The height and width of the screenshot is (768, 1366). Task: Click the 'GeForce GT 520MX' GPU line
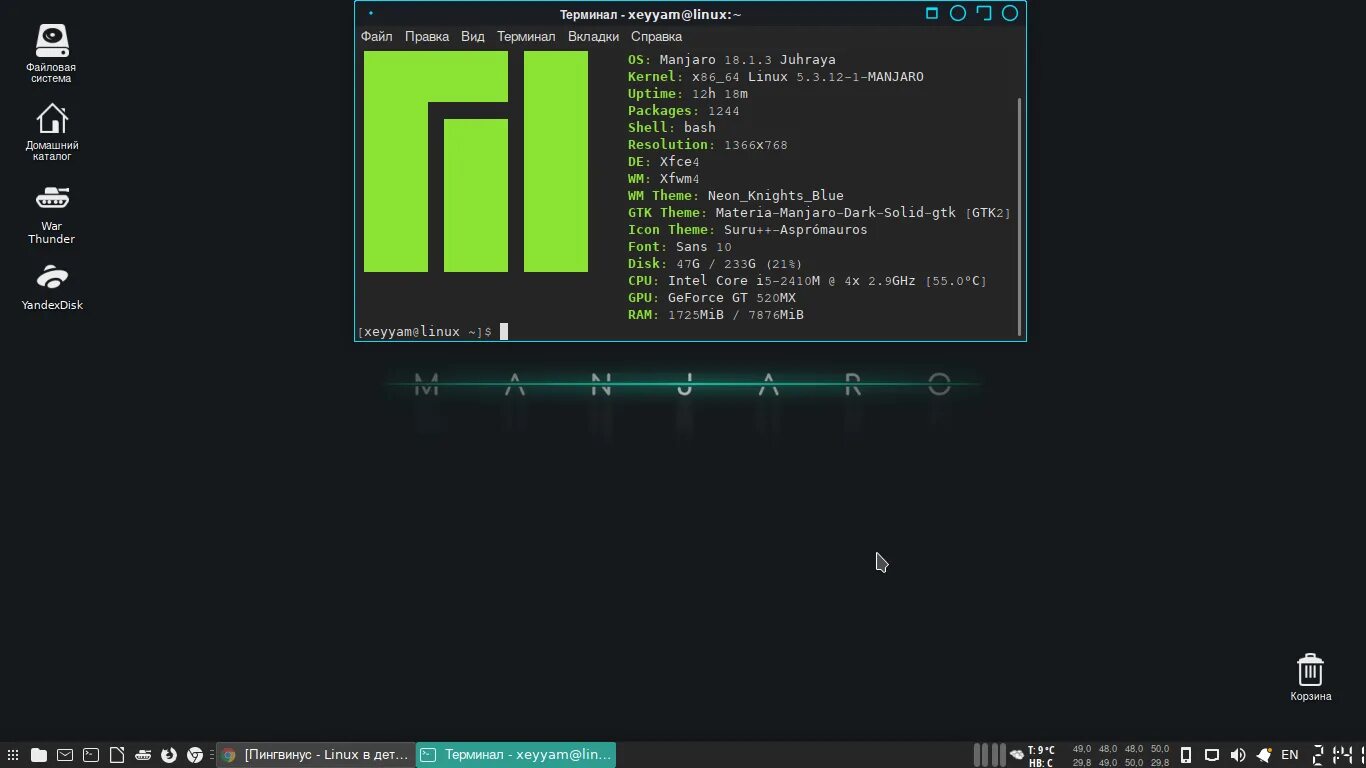[712, 298]
